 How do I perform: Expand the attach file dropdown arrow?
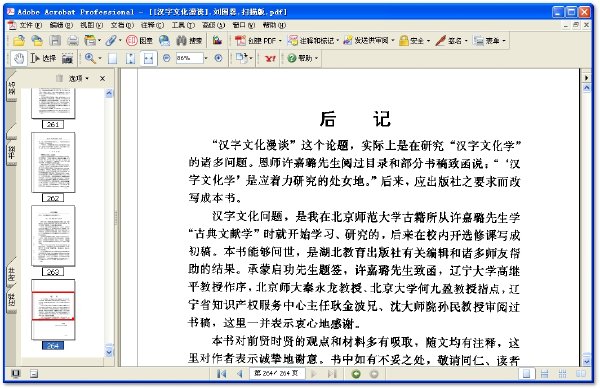click(x=120, y=40)
